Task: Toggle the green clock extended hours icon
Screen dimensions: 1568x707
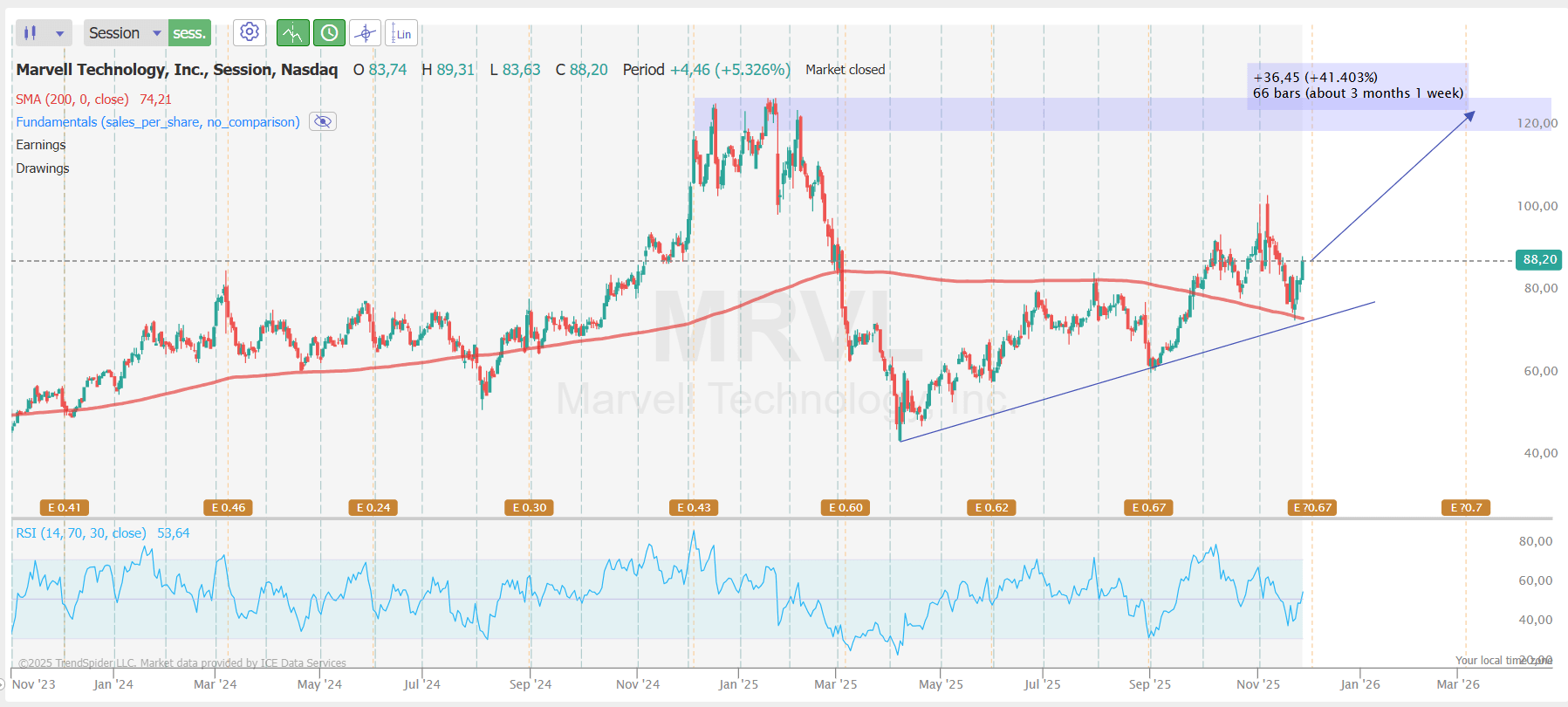Action: coord(329,33)
